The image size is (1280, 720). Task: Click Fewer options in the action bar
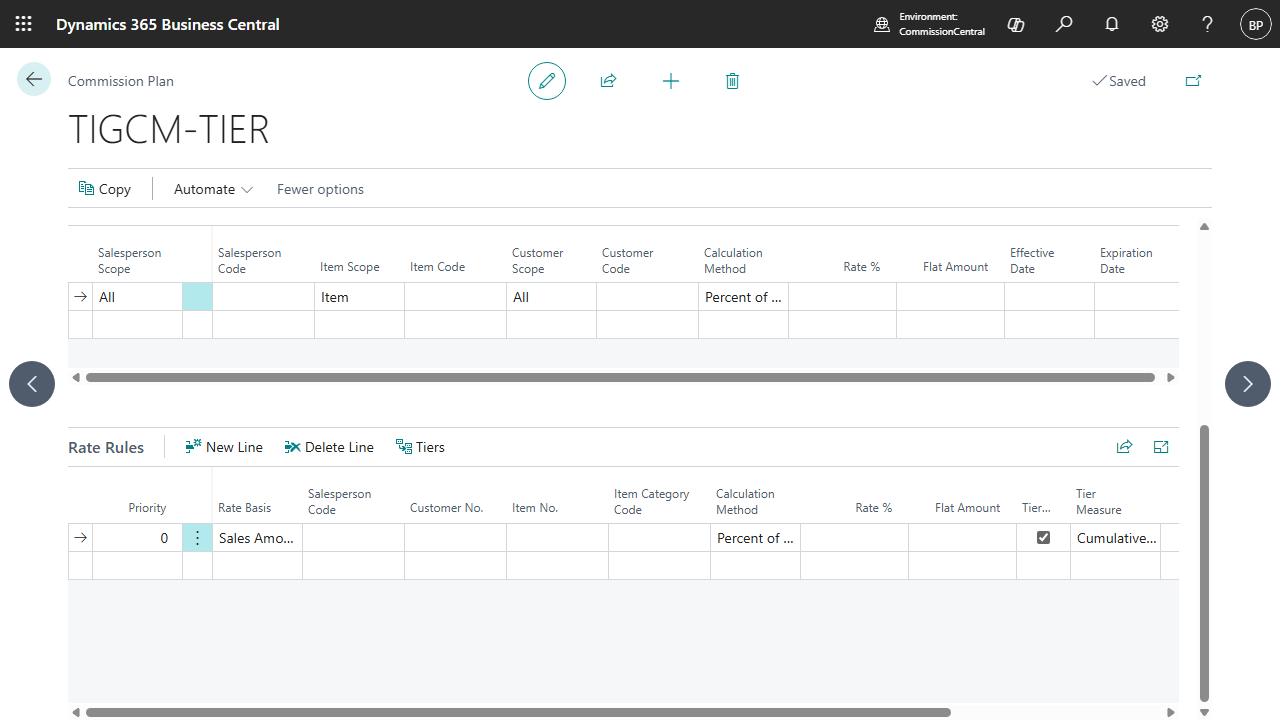pos(320,189)
